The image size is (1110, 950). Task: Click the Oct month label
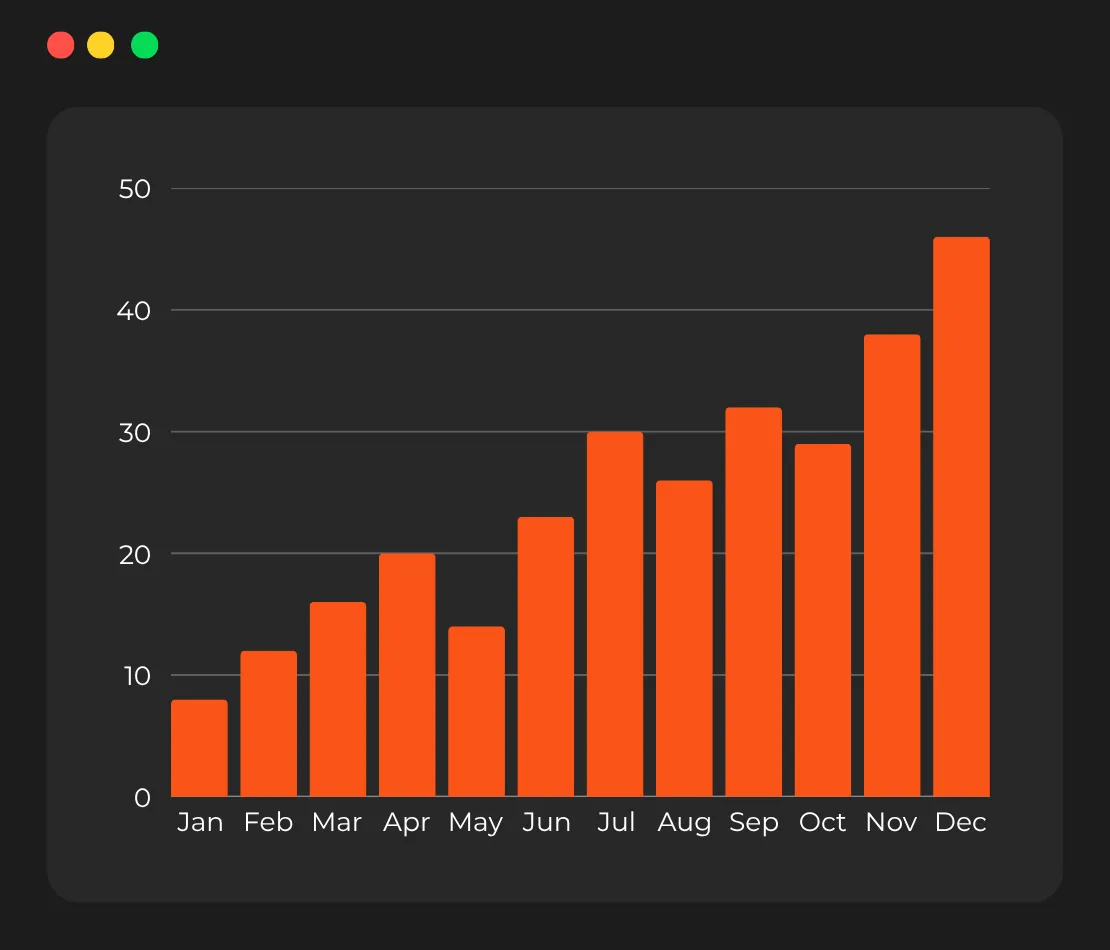pos(823,823)
